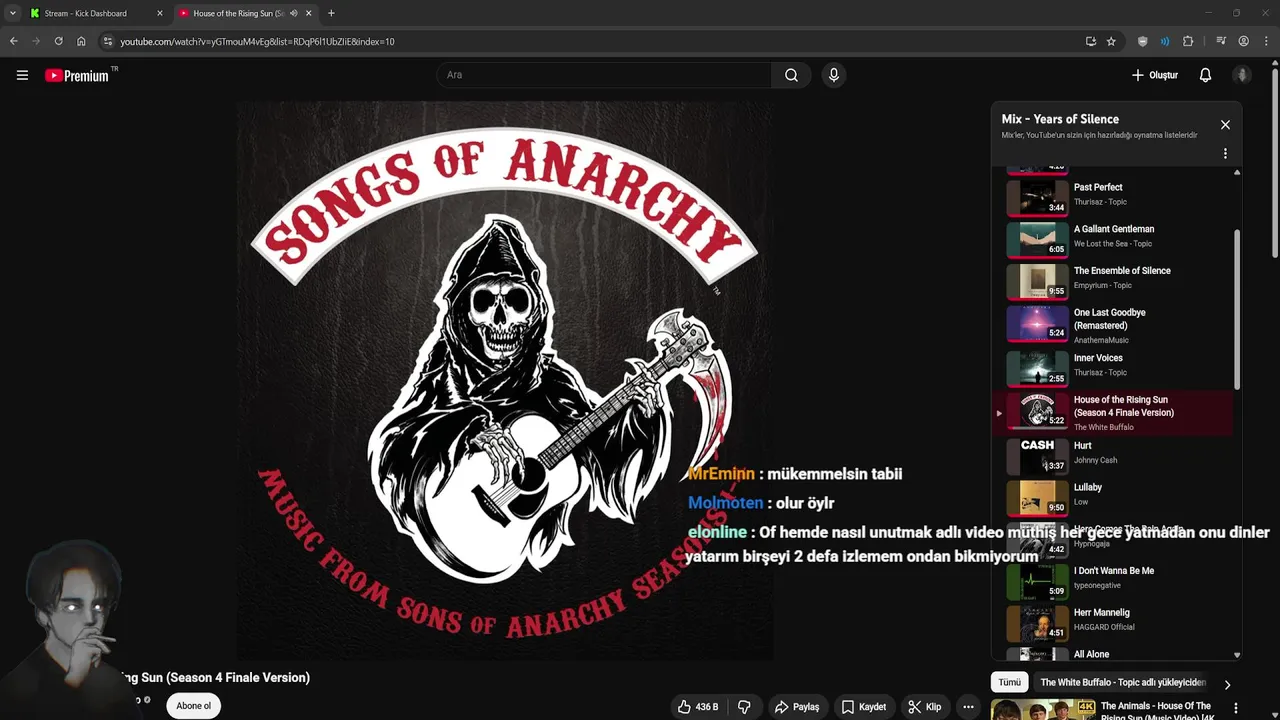Click the Ara search field
1280x720 pixels.
(x=604, y=75)
